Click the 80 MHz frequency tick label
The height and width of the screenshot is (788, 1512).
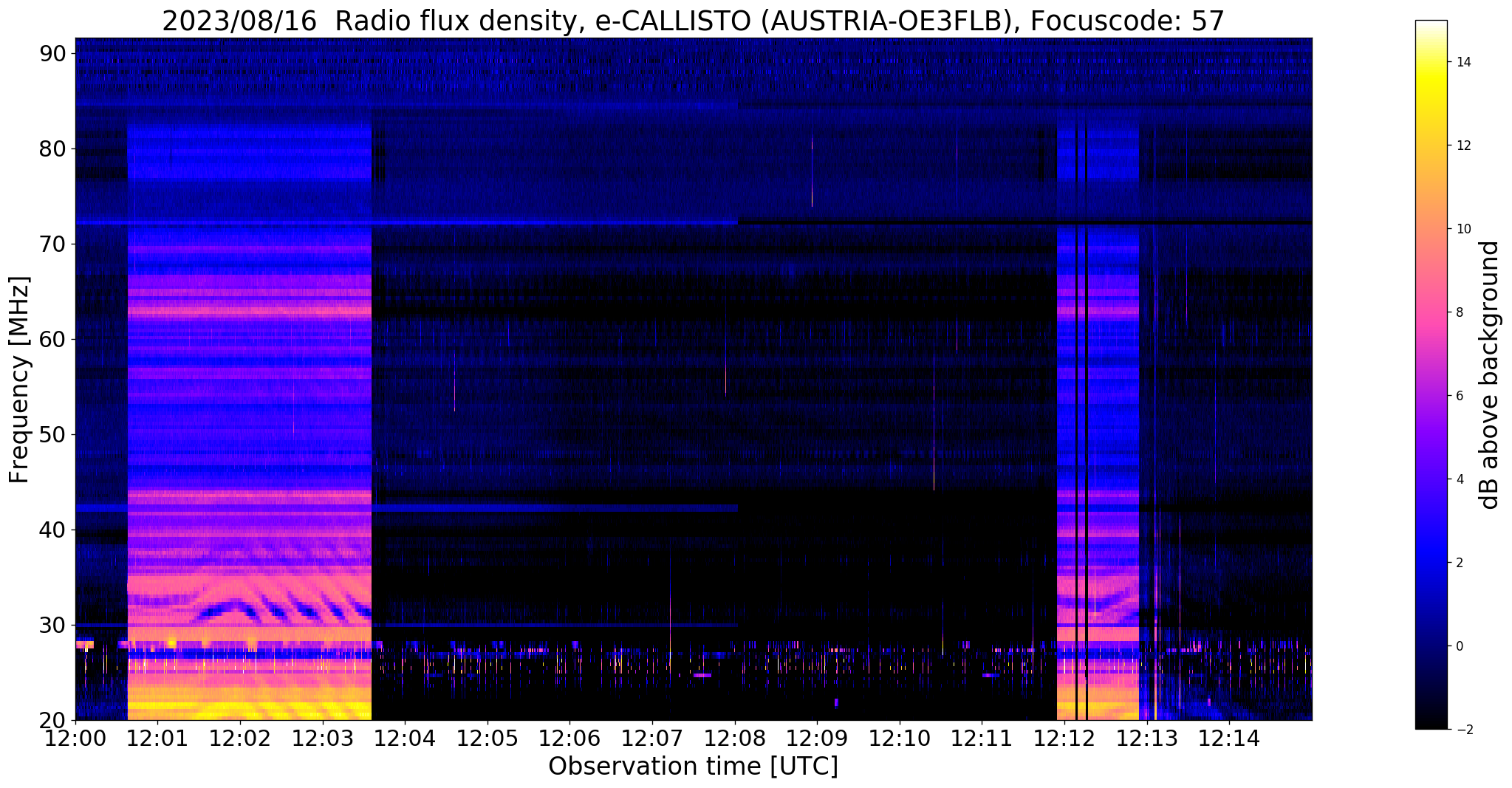click(x=53, y=149)
